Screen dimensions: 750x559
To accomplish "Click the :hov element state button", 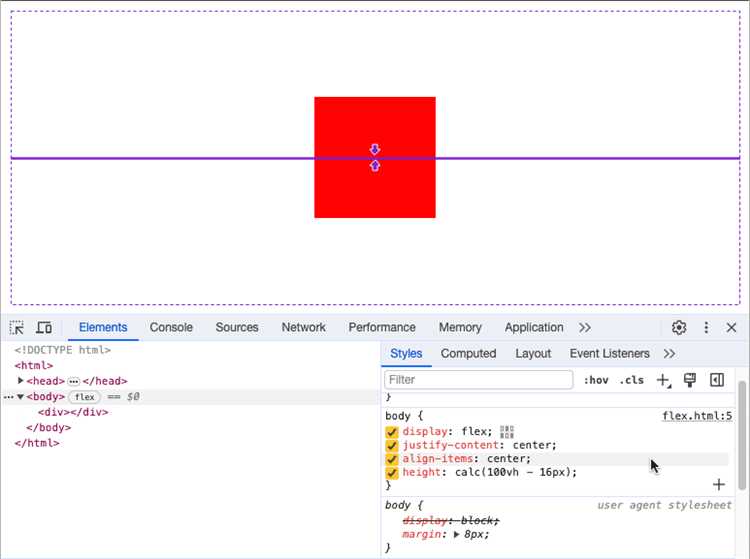I will click(596, 380).
